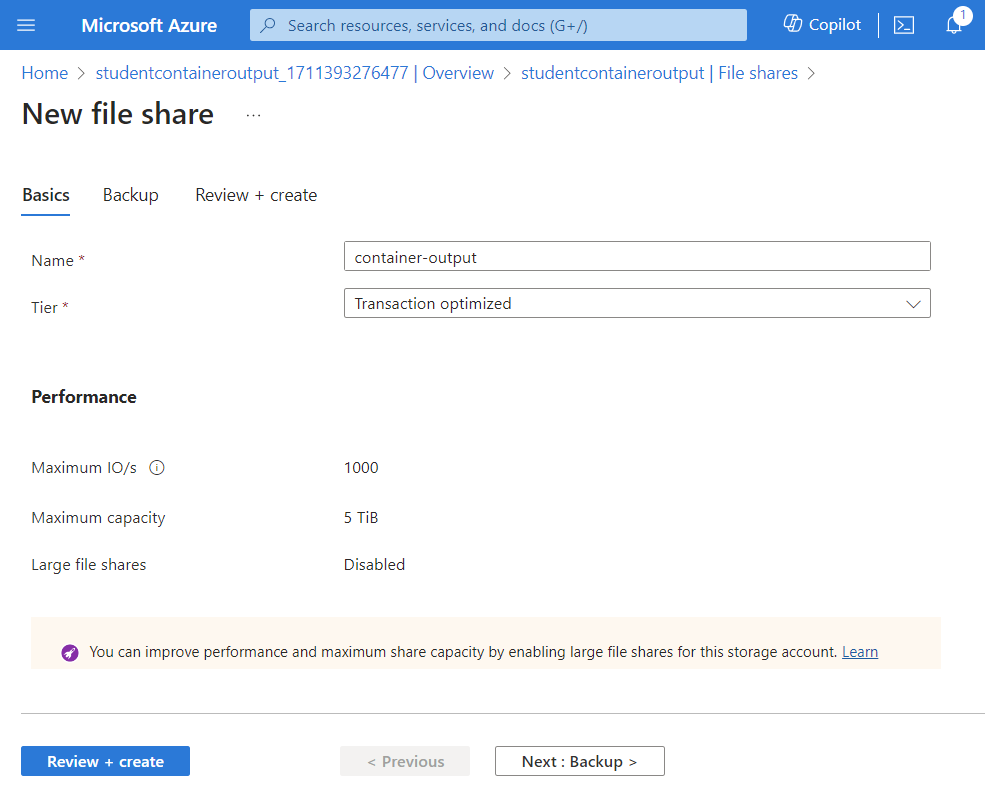Click the purple rocket icon in banner

tap(70, 652)
